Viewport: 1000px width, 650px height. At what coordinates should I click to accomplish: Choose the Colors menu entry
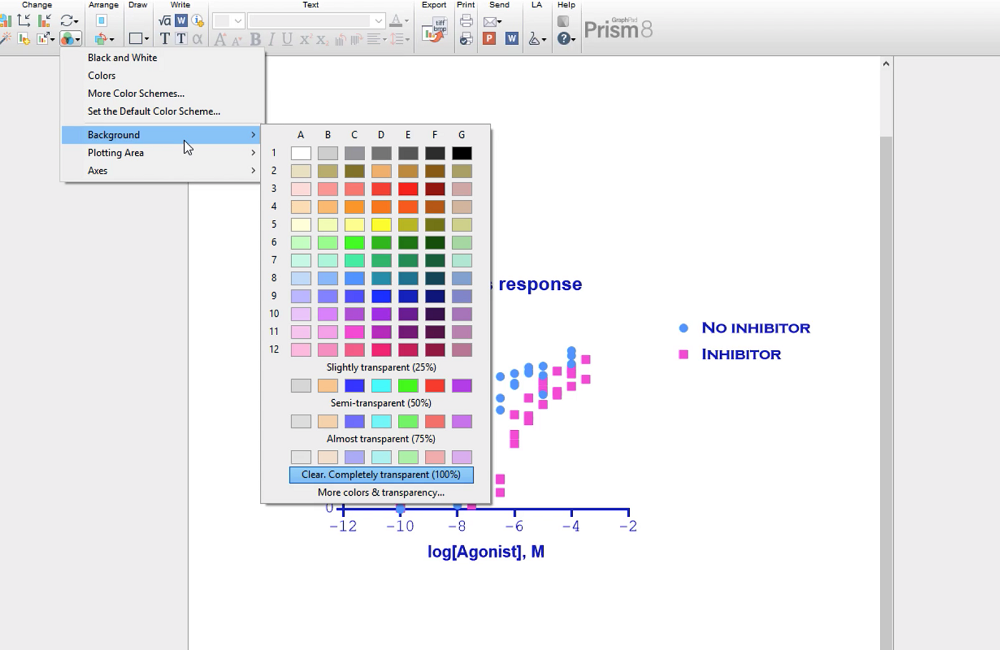101,75
